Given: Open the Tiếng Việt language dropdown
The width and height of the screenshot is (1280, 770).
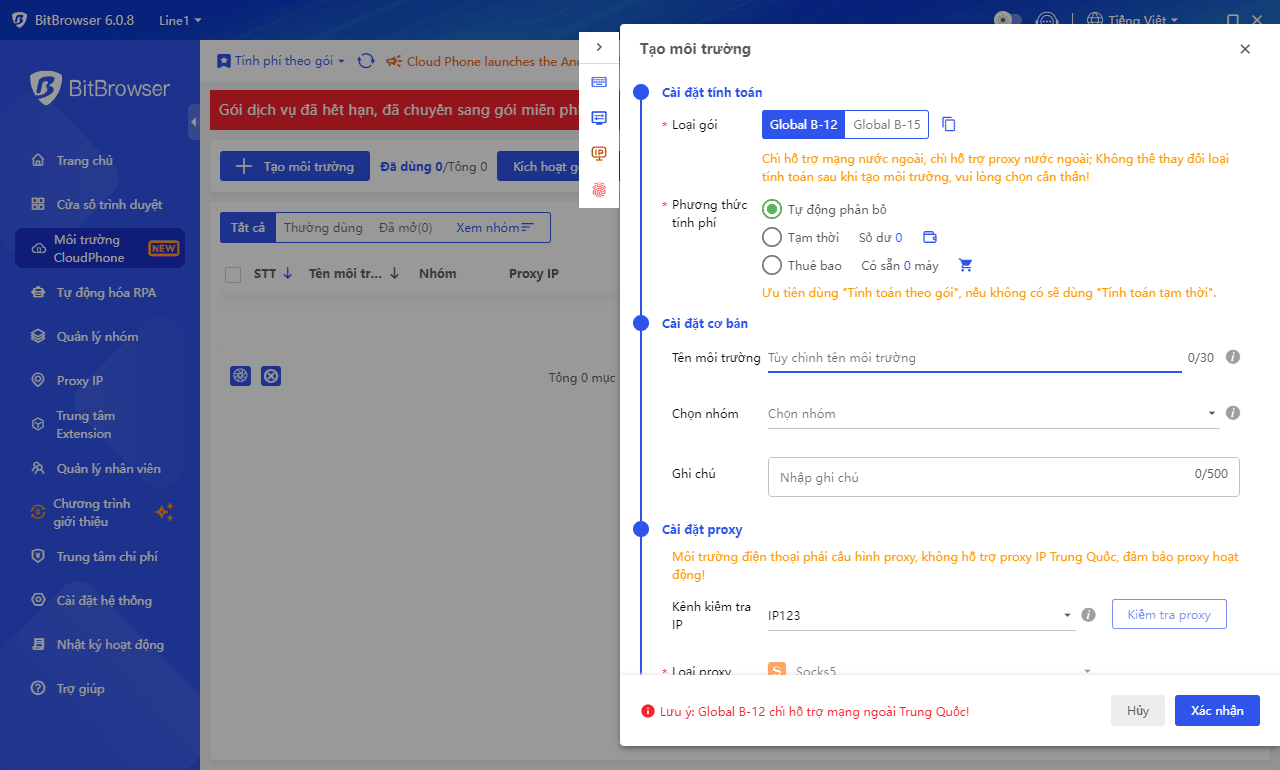Looking at the screenshot, I should pyautogui.click(x=1132, y=20).
